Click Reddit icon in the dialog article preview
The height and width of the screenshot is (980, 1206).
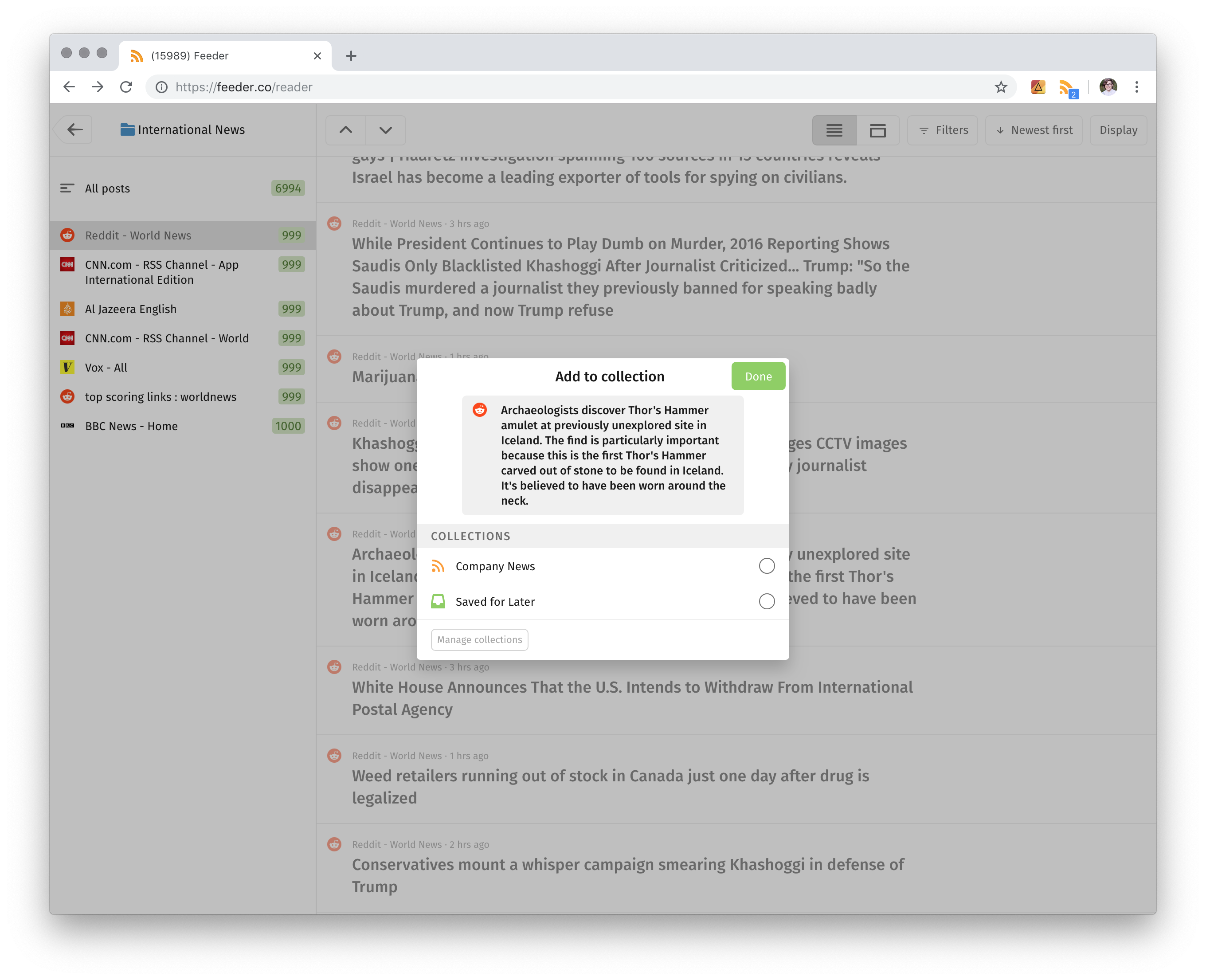coord(480,410)
